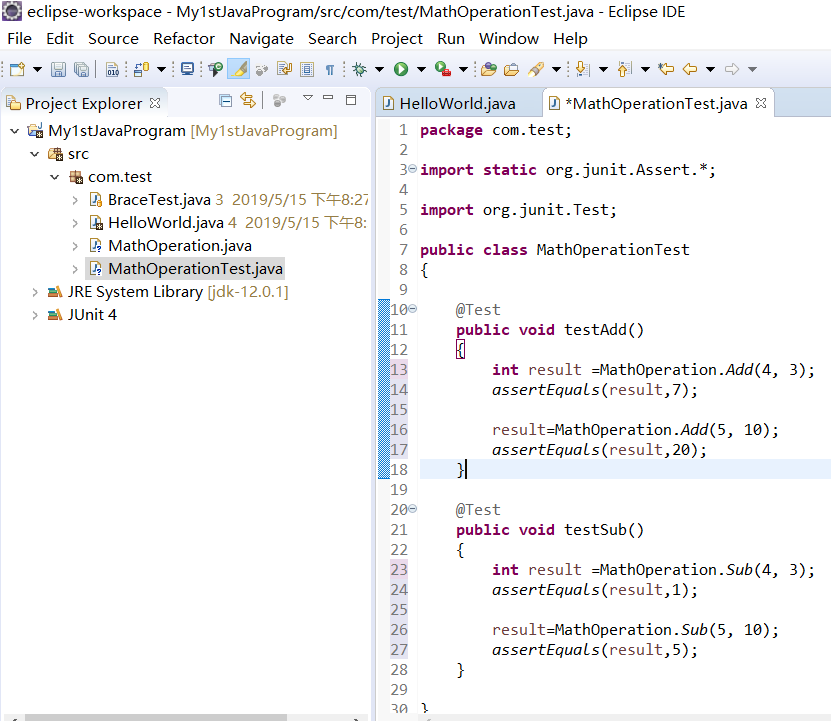
Task: Click the Open Task briefcase folder icon
Action: click(511, 69)
